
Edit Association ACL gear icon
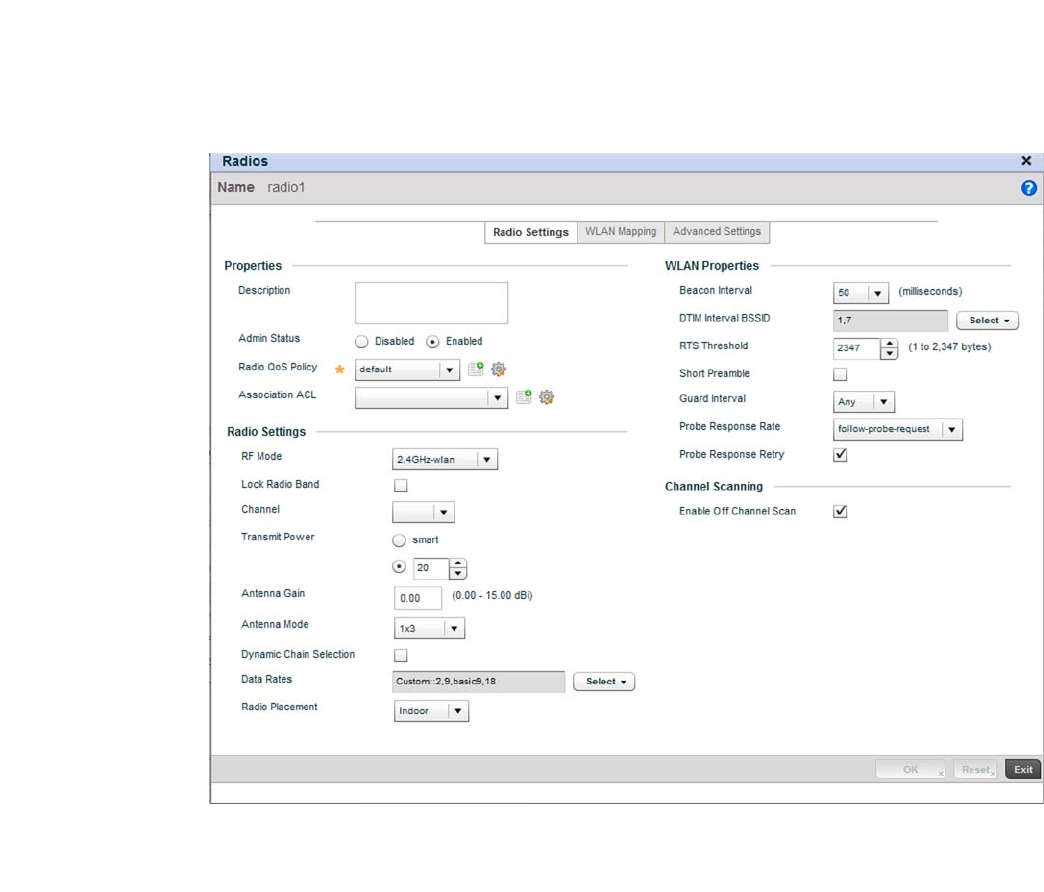click(547, 397)
